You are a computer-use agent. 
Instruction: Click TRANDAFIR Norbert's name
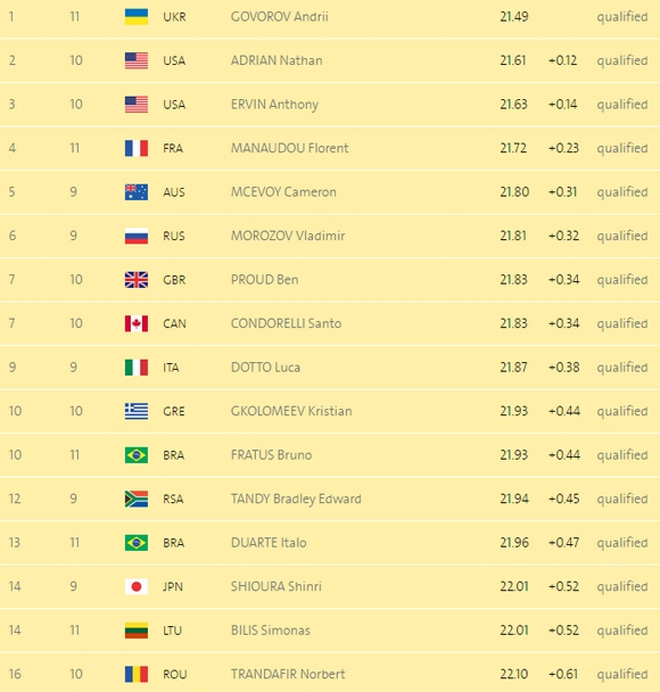point(286,674)
